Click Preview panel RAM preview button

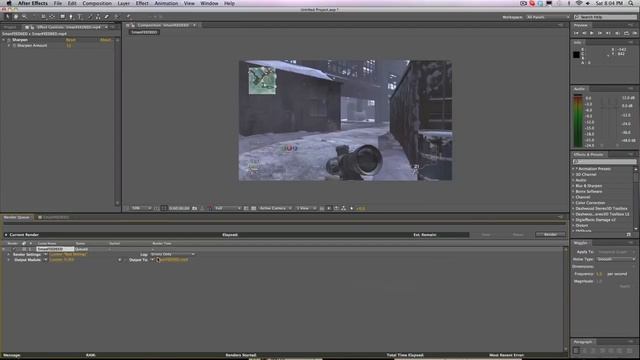[634, 33]
